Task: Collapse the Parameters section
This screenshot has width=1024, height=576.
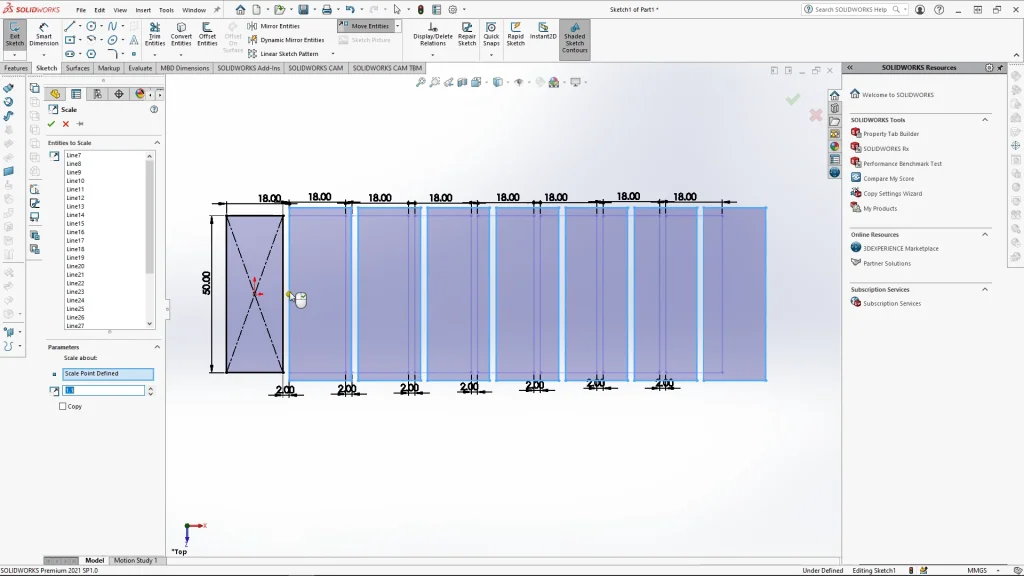Action: tap(157, 347)
